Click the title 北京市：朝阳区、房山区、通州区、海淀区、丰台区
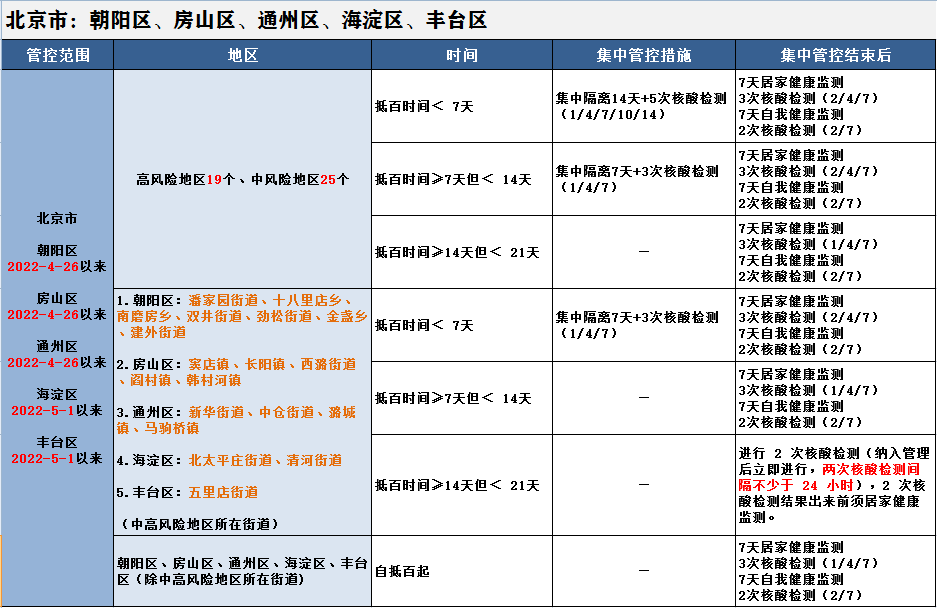The height and width of the screenshot is (608, 937). [246, 19]
